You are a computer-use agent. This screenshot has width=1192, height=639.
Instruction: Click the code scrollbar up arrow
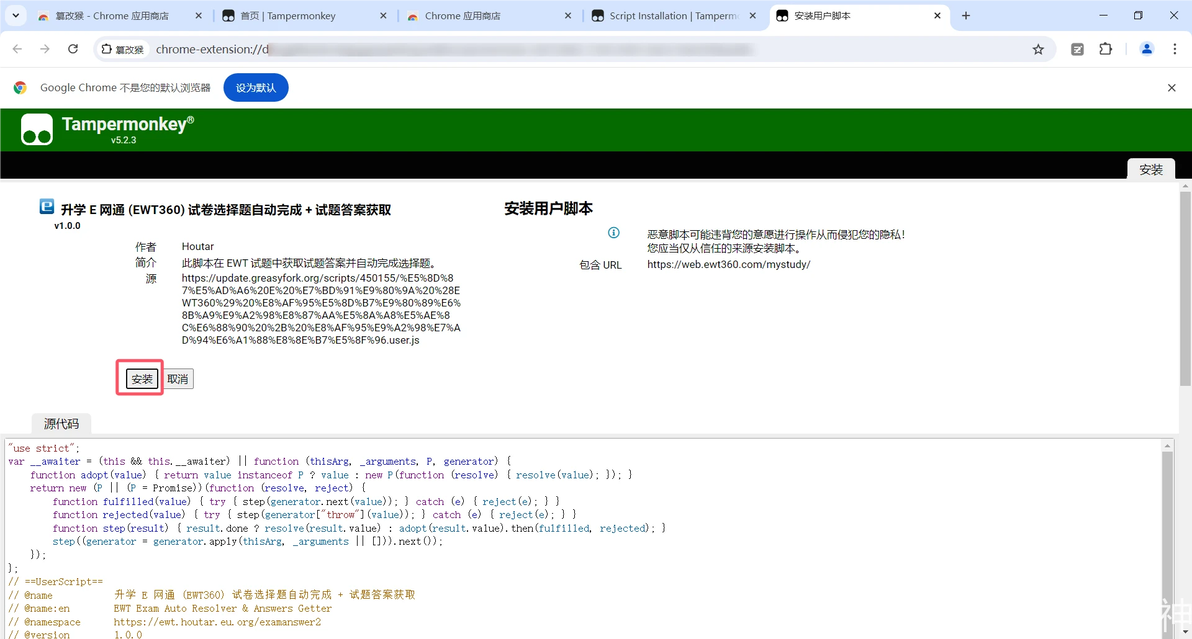click(1168, 446)
